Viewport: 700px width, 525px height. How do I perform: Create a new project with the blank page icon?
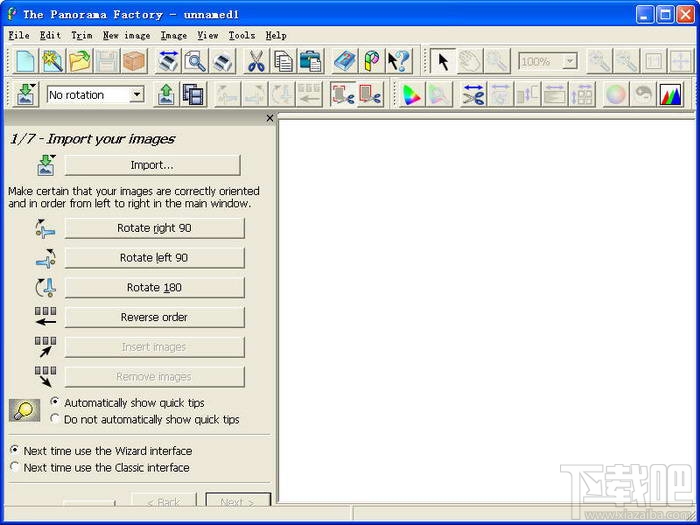[x=25, y=61]
